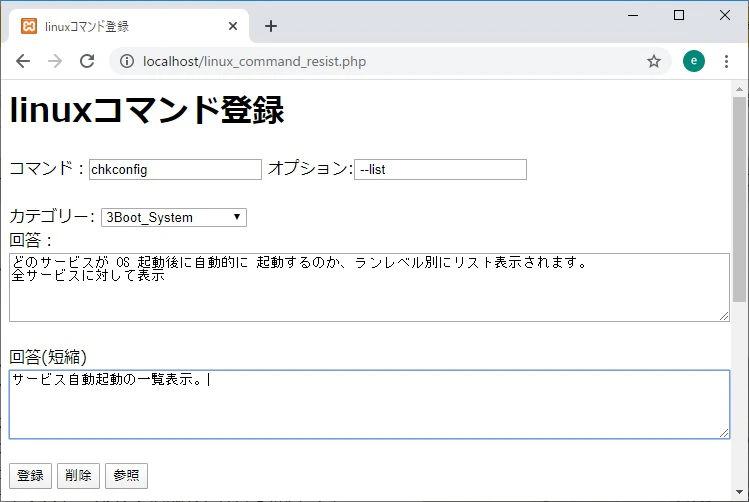Click the browser back arrow
The height and width of the screenshot is (502, 749).
tap(22, 61)
